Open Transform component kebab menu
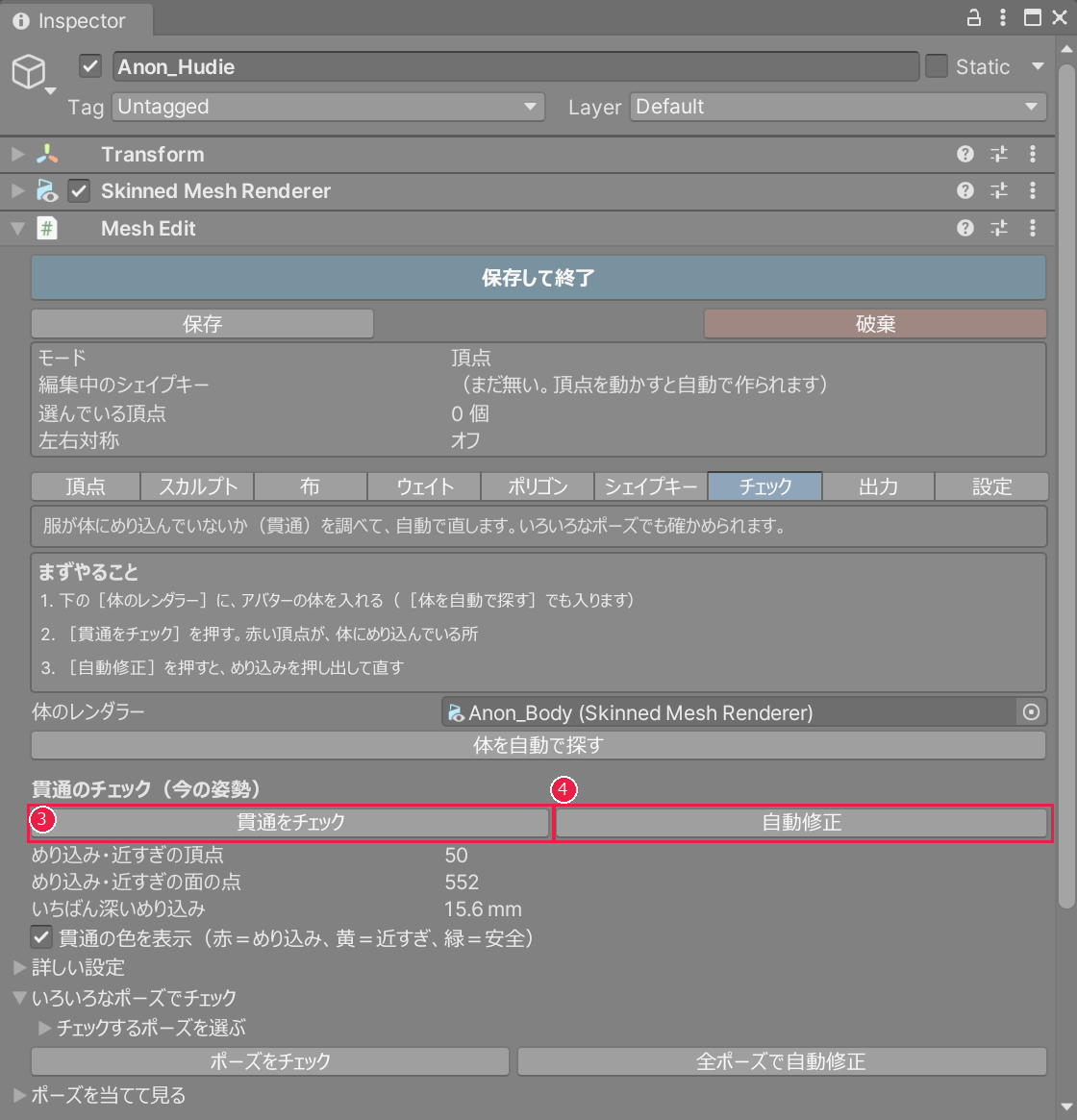The image size is (1077, 1120). [x=1033, y=154]
